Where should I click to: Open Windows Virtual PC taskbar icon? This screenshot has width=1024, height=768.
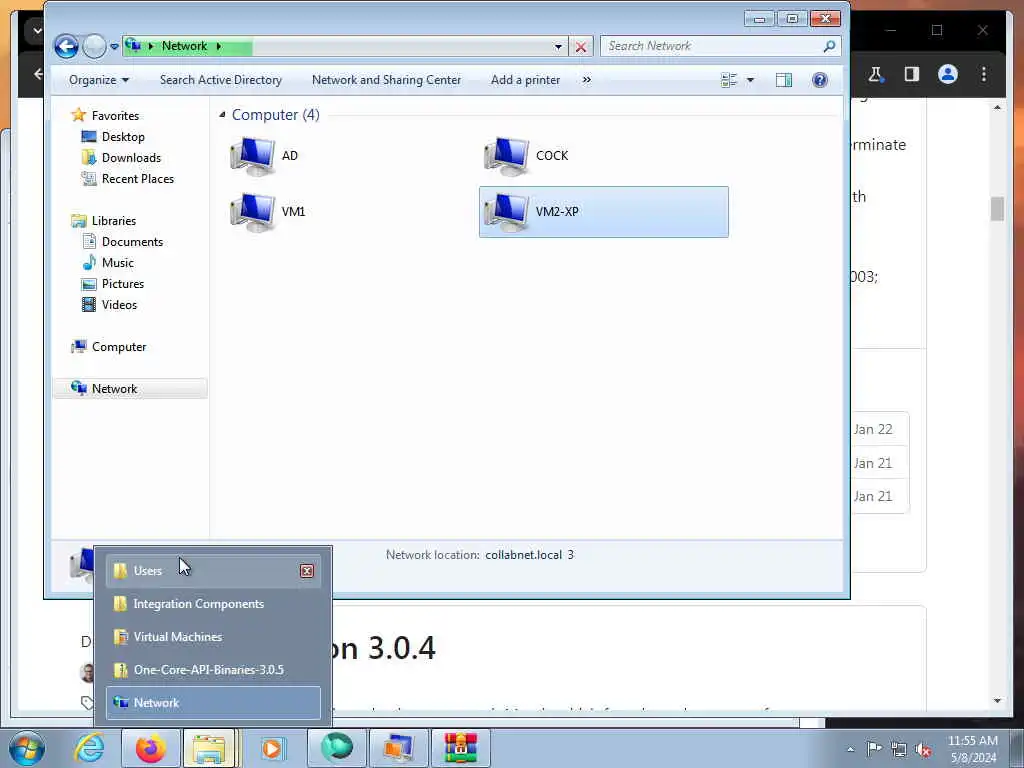click(x=398, y=748)
